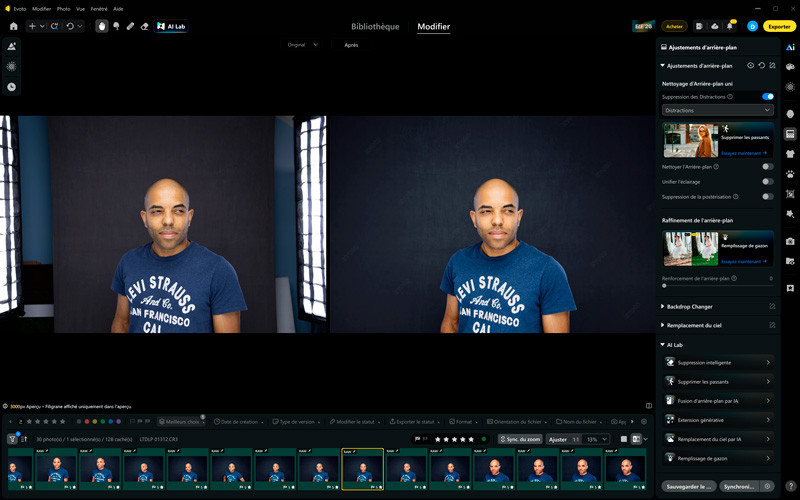Open Suppression intelligente in AI Lab
Viewport: 800px width, 500px height.
click(718, 363)
